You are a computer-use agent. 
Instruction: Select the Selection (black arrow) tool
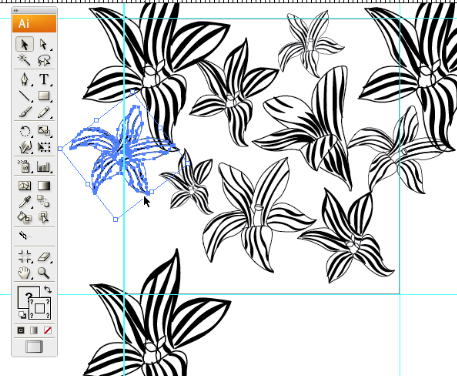pyautogui.click(x=25, y=44)
